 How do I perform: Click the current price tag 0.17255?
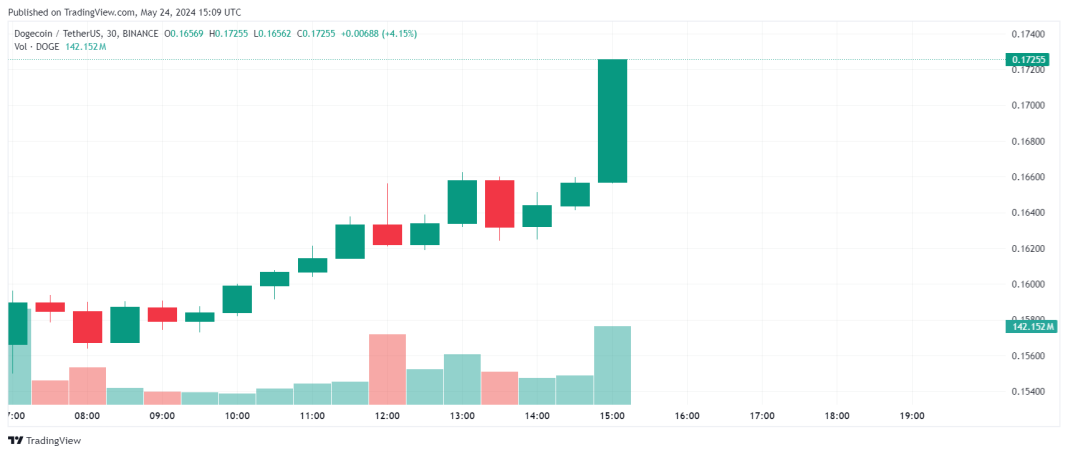(1029, 60)
